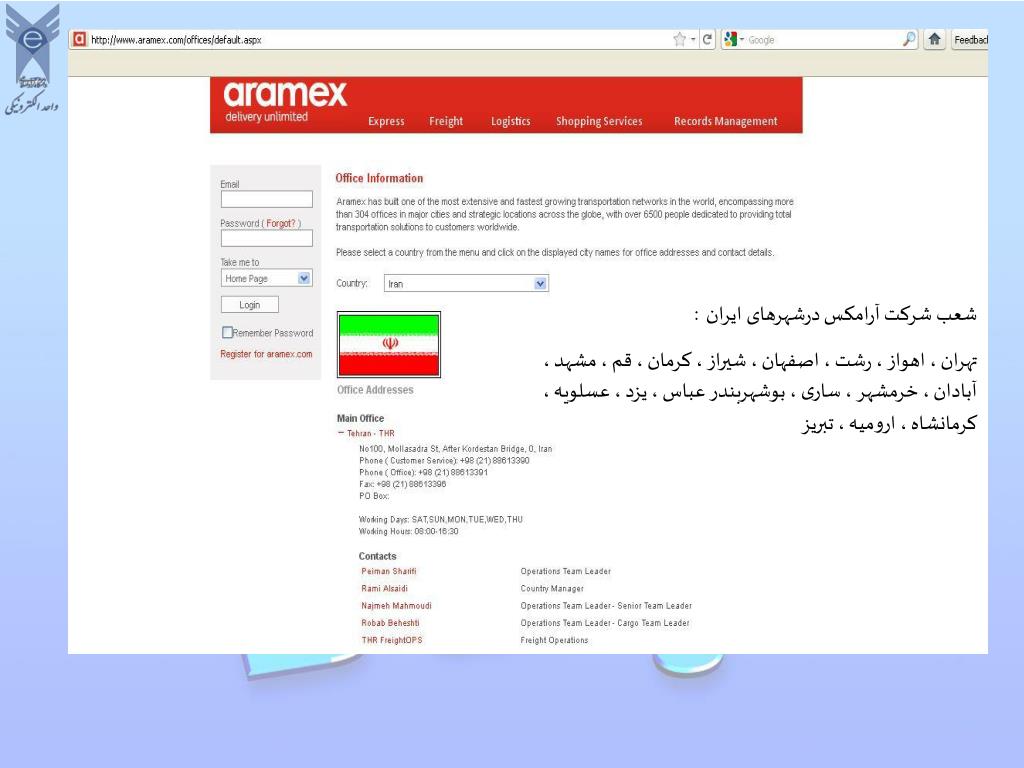Viewport: 1024px width, 768px height.
Task: Click the Login button
Action: pos(249,305)
